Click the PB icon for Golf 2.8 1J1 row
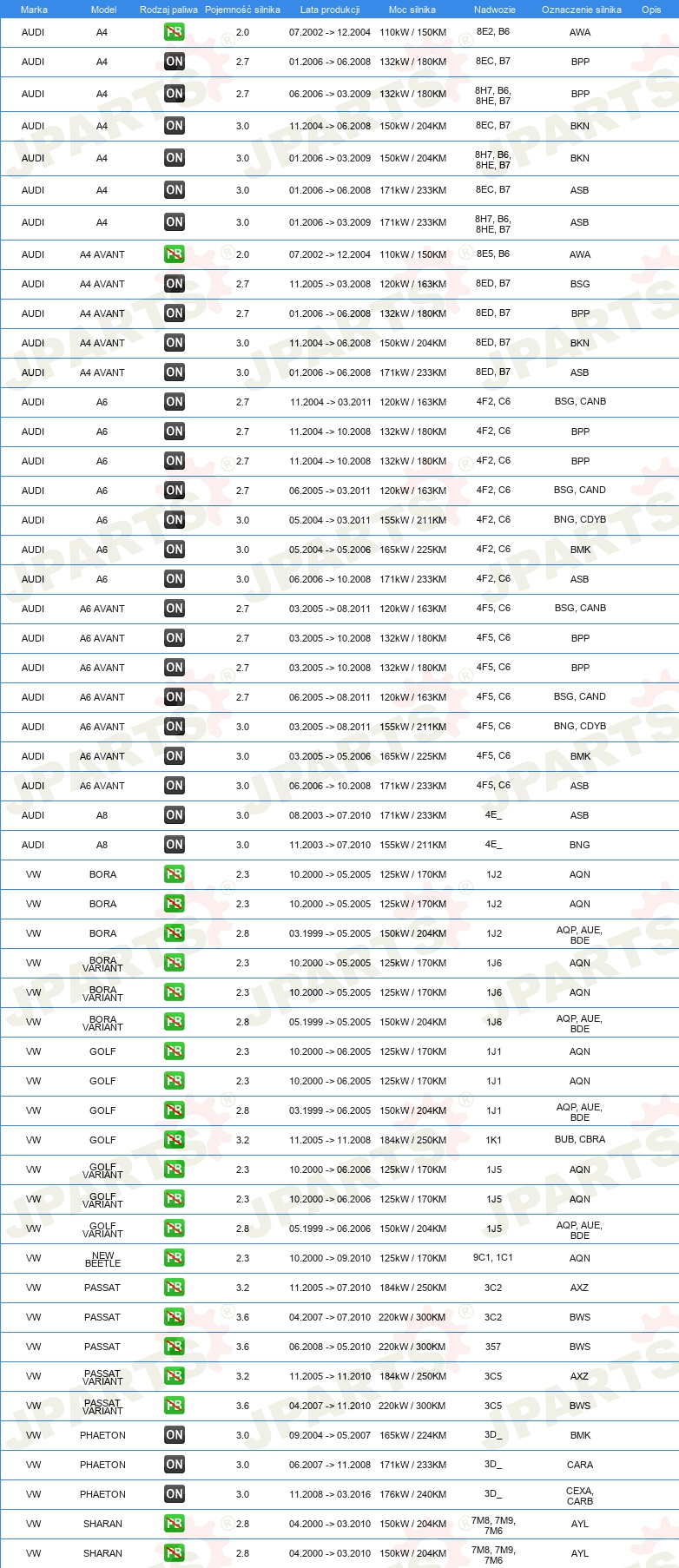 click(x=174, y=1110)
